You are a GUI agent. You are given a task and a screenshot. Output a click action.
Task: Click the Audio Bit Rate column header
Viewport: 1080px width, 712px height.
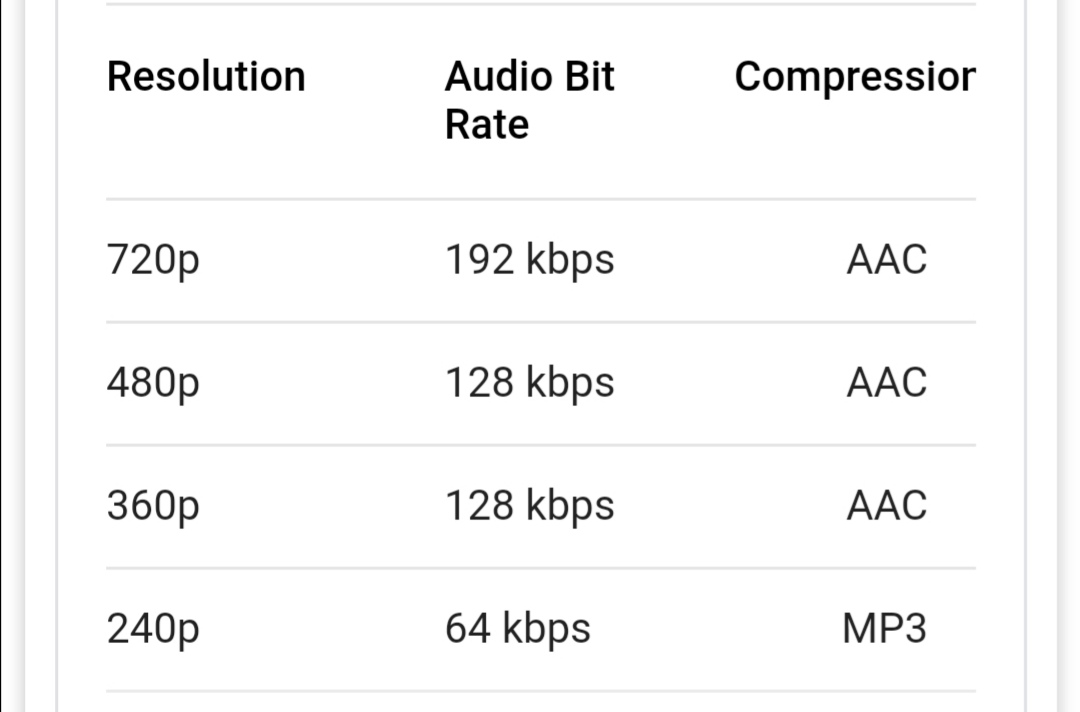529,100
